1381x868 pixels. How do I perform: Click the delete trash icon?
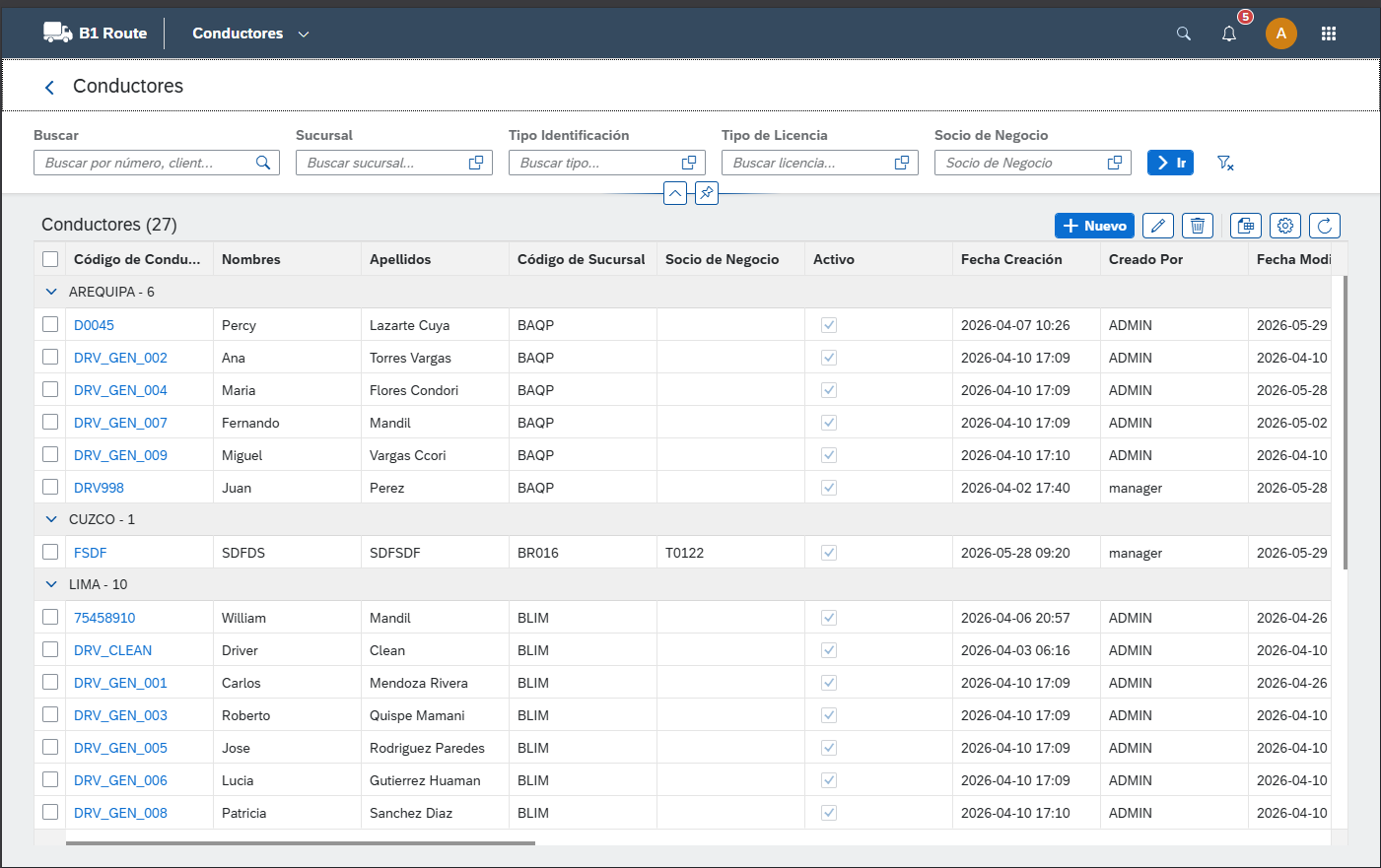tap(1198, 226)
